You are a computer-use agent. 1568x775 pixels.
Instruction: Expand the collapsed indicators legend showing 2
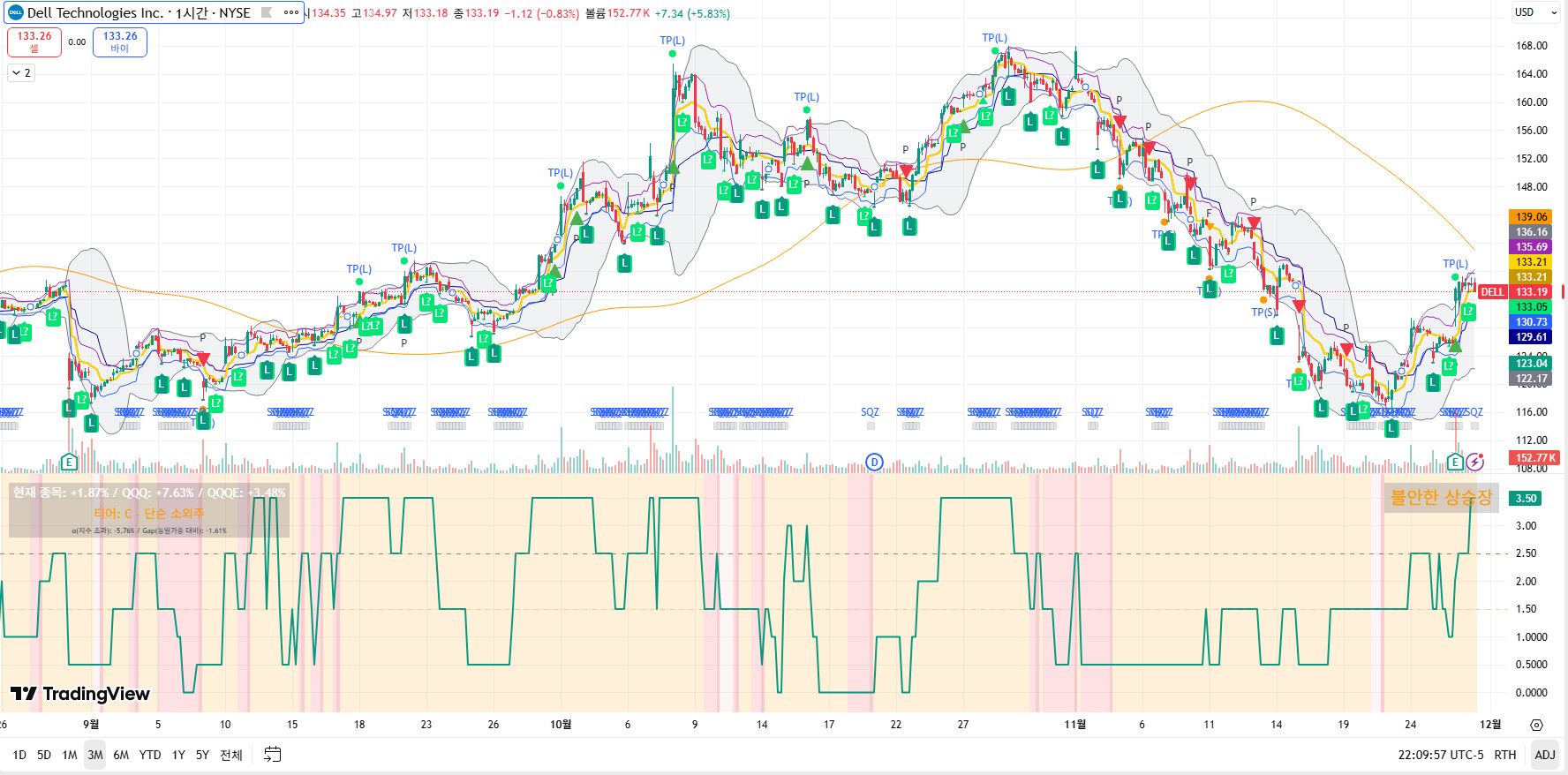tap(21, 73)
